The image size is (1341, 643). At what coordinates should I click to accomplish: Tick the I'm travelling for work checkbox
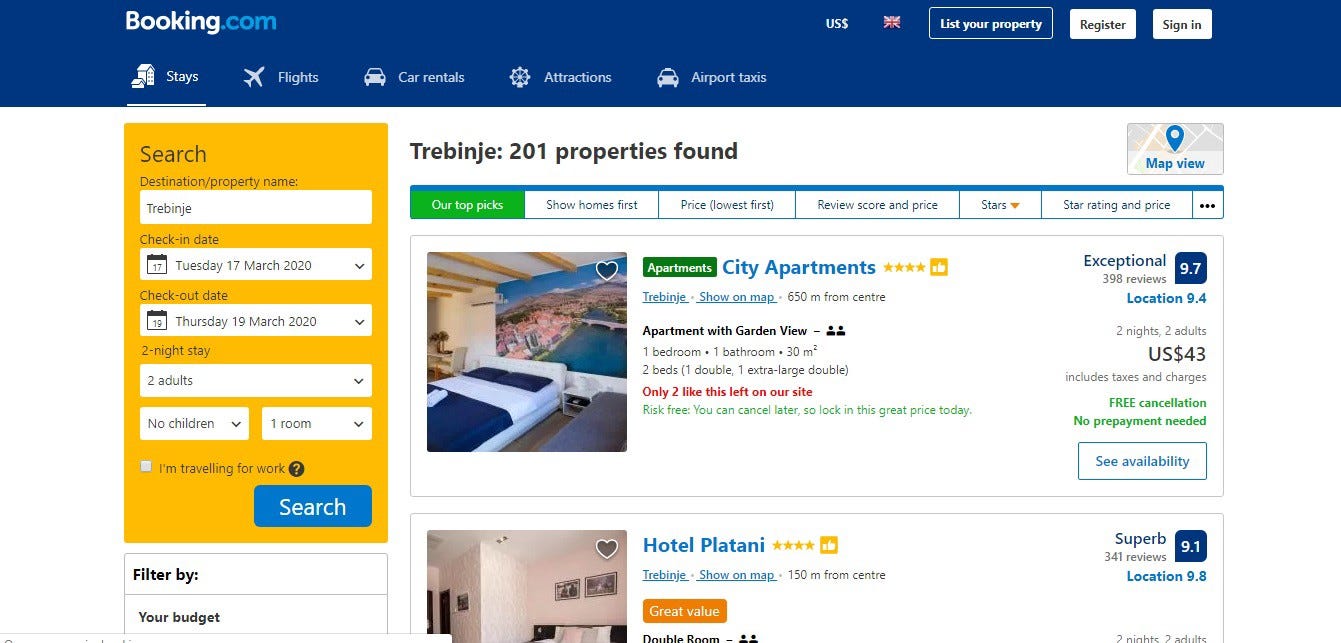[x=146, y=467]
